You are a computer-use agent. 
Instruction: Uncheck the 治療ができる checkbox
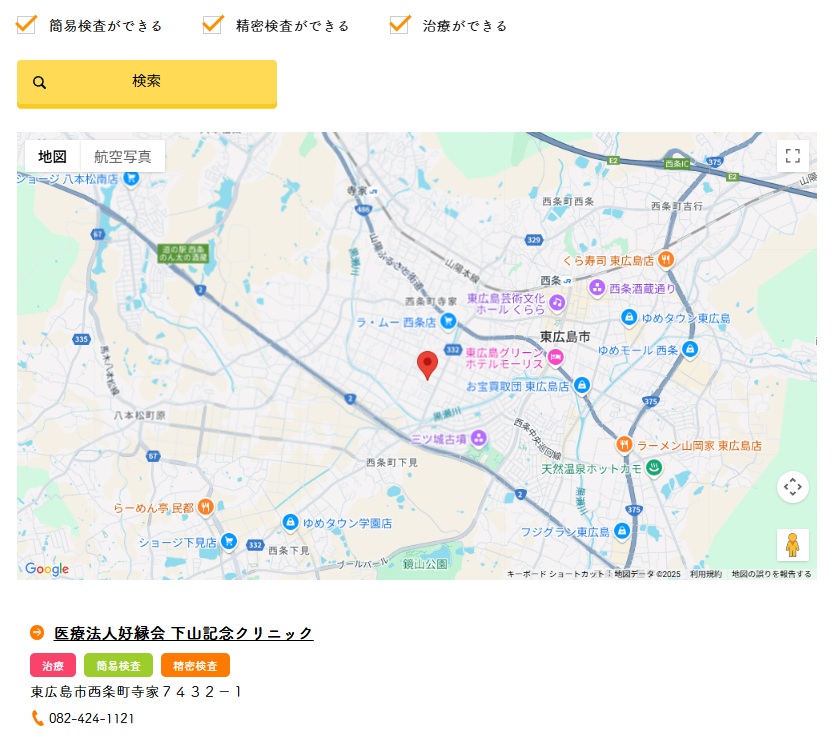point(400,25)
